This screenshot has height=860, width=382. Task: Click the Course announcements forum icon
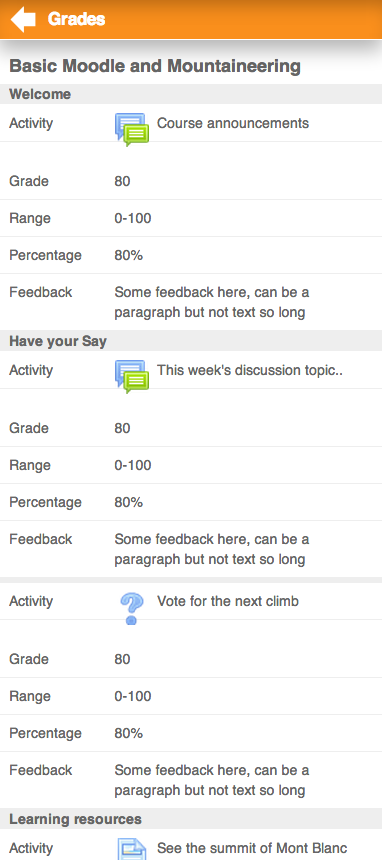[132, 129]
